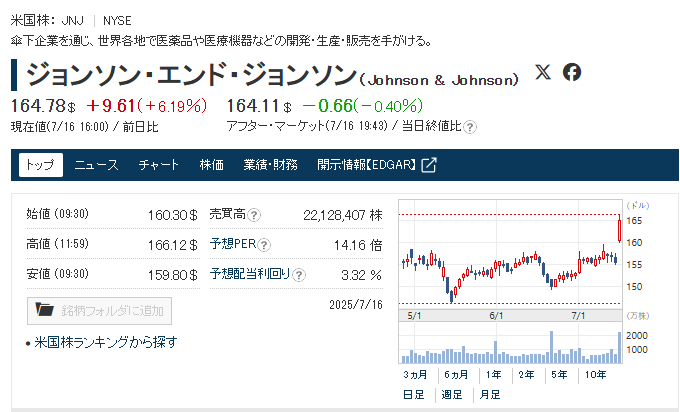Show the 1年 chart range
Image resolution: width=680 pixels, height=412 pixels.
pyautogui.click(x=494, y=375)
